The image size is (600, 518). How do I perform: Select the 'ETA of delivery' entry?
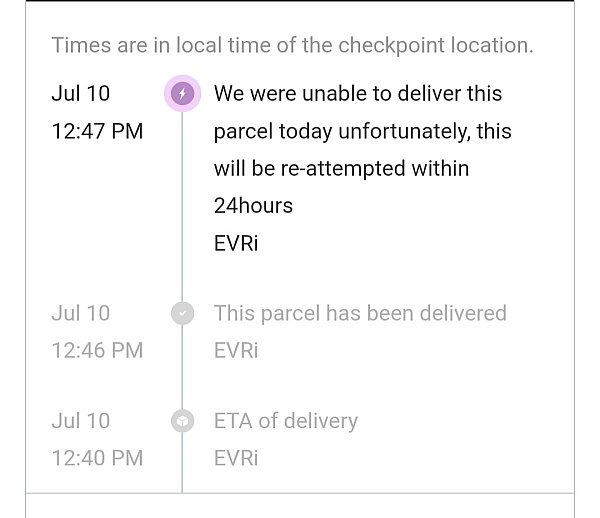click(x=286, y=421)
